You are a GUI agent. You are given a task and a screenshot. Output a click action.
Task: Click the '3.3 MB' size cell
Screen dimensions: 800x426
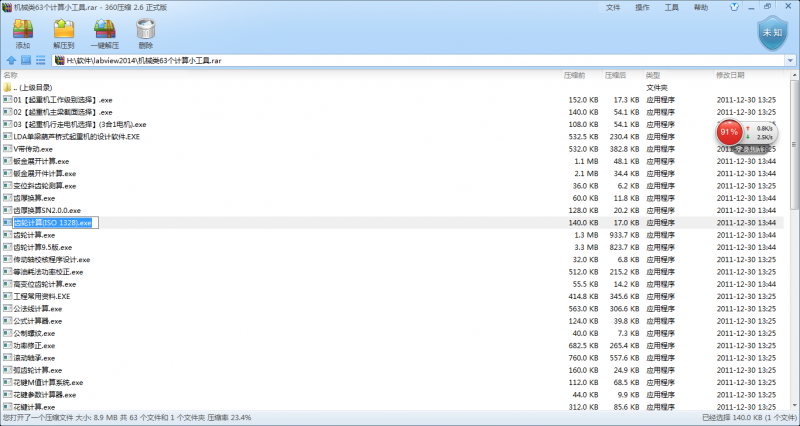pos(586,247)
